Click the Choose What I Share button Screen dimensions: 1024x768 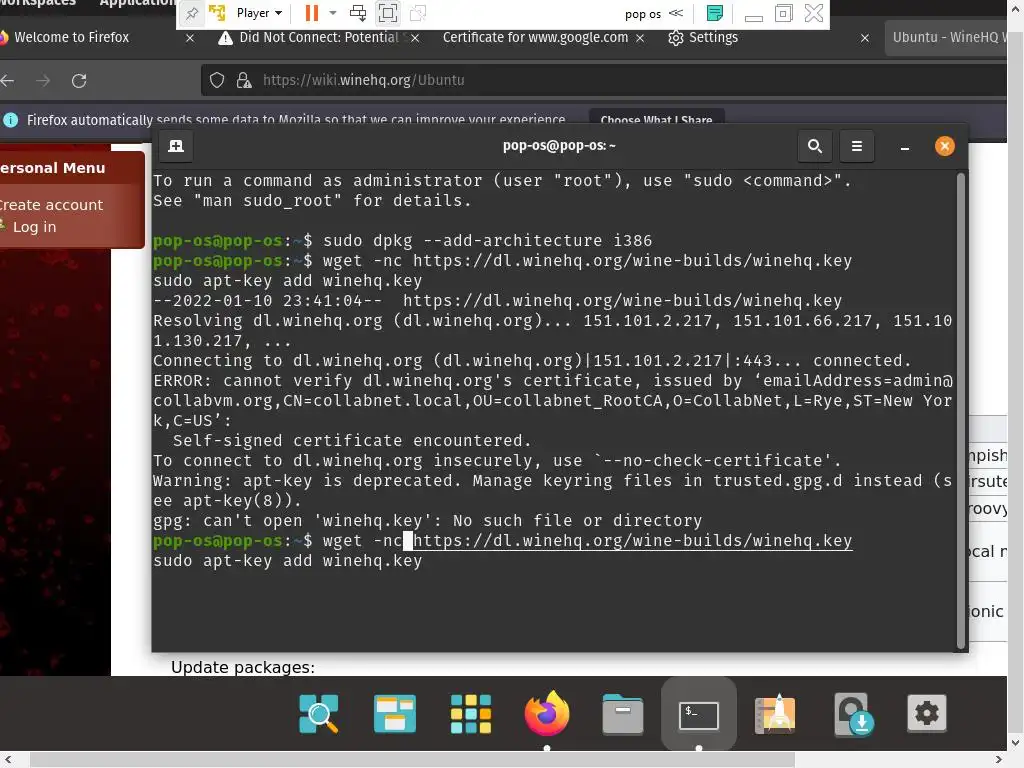click(656, 120)
